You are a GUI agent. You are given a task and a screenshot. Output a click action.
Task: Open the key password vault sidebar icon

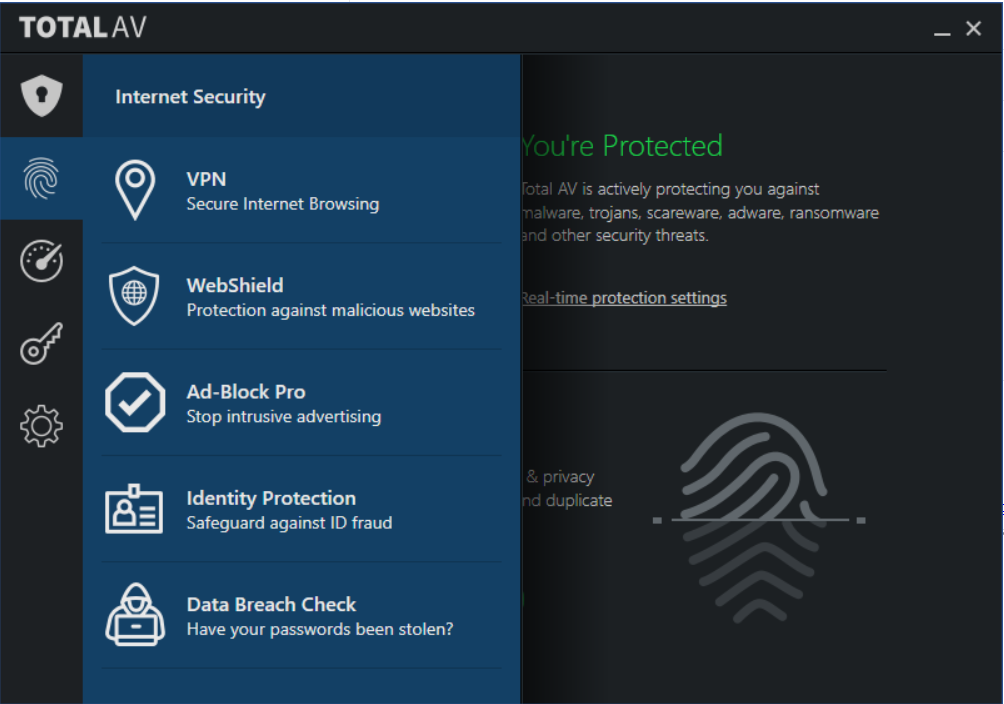[x=42, y=343]
